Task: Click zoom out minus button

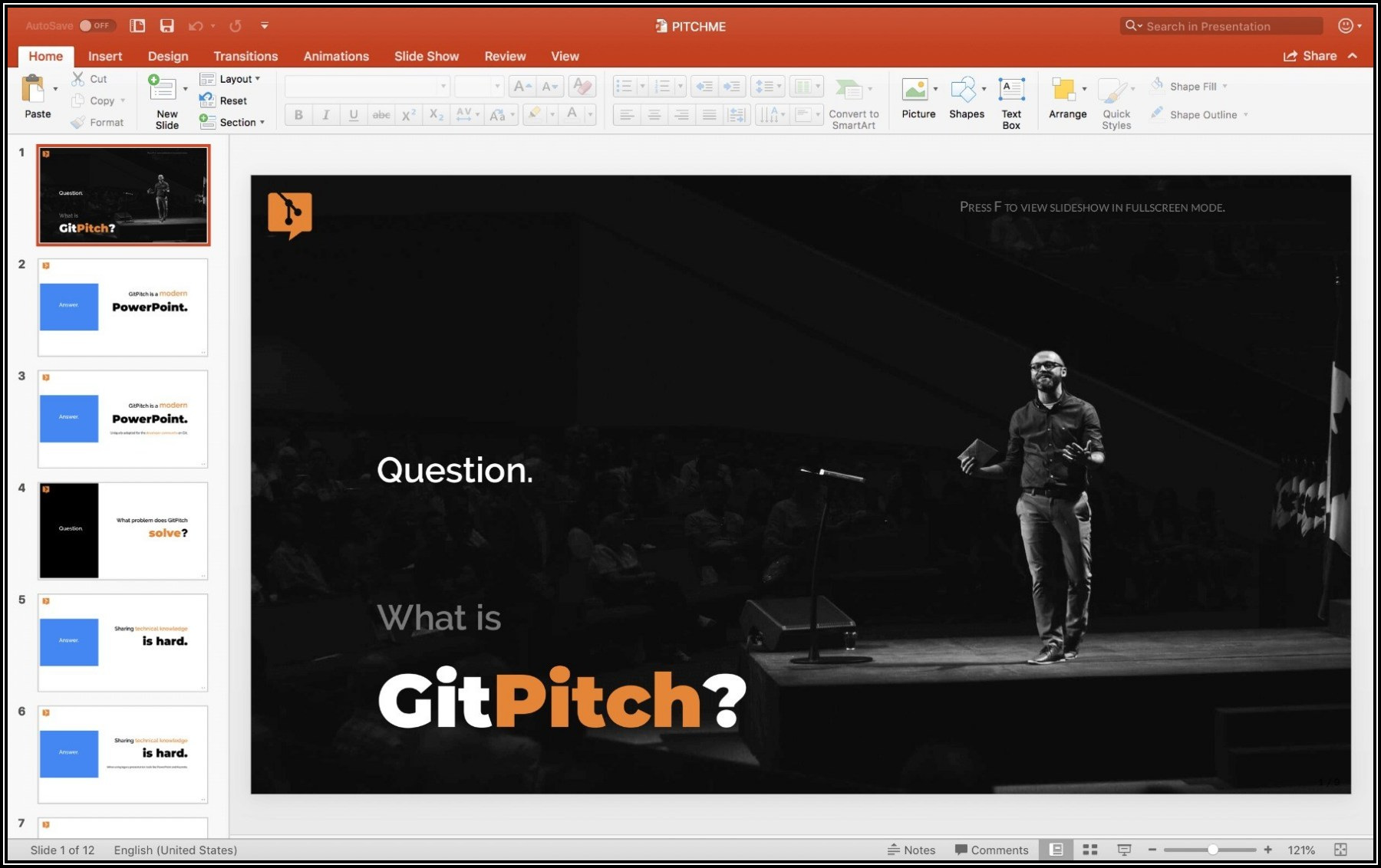Action: (x=1152, y=850)
